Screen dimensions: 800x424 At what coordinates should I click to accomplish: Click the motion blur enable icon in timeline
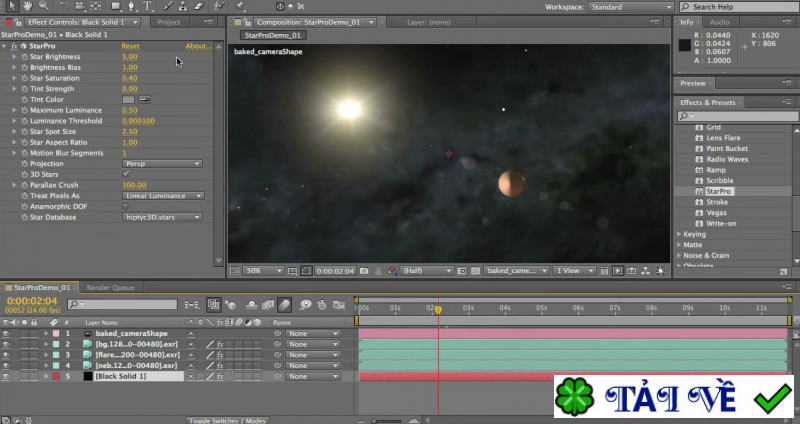pyautogui.click(x=286, y=304)
